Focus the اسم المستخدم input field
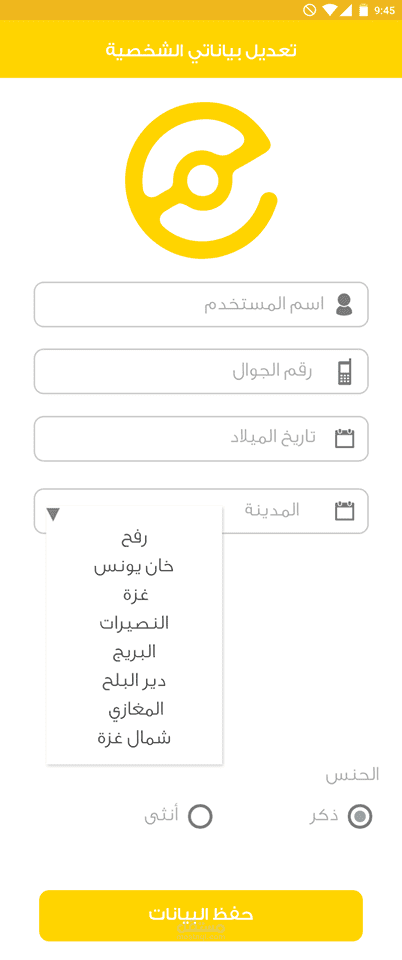This screenshot has width=402, height=960. tap(201, 304)
